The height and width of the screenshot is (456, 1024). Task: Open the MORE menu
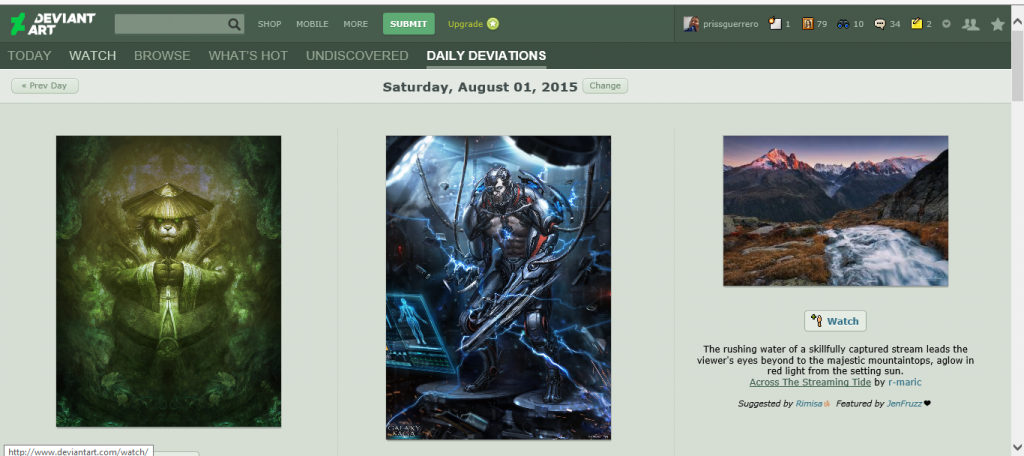[356, 24]
